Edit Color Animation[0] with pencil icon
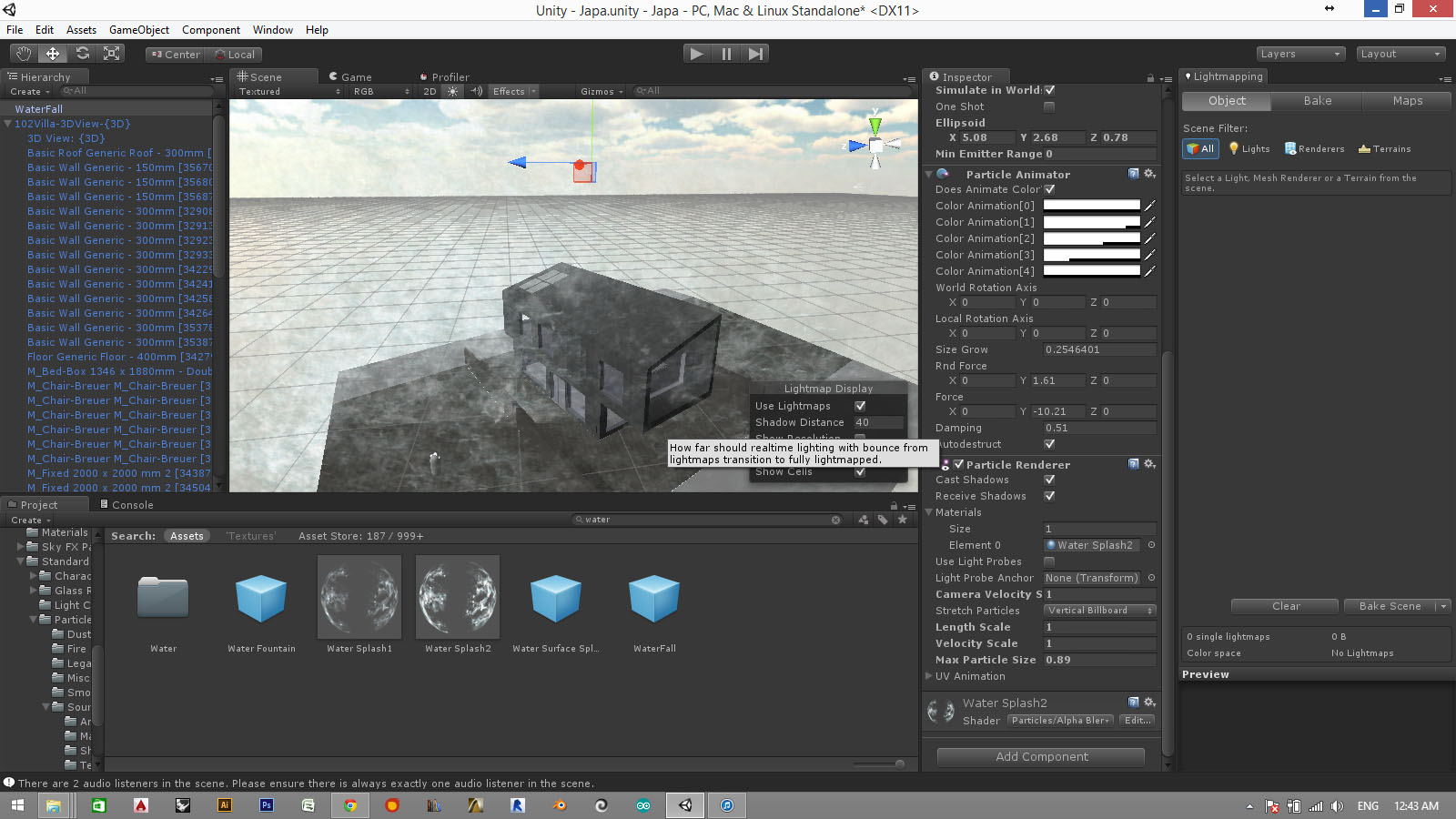1456x819 pixels. 1149,206
